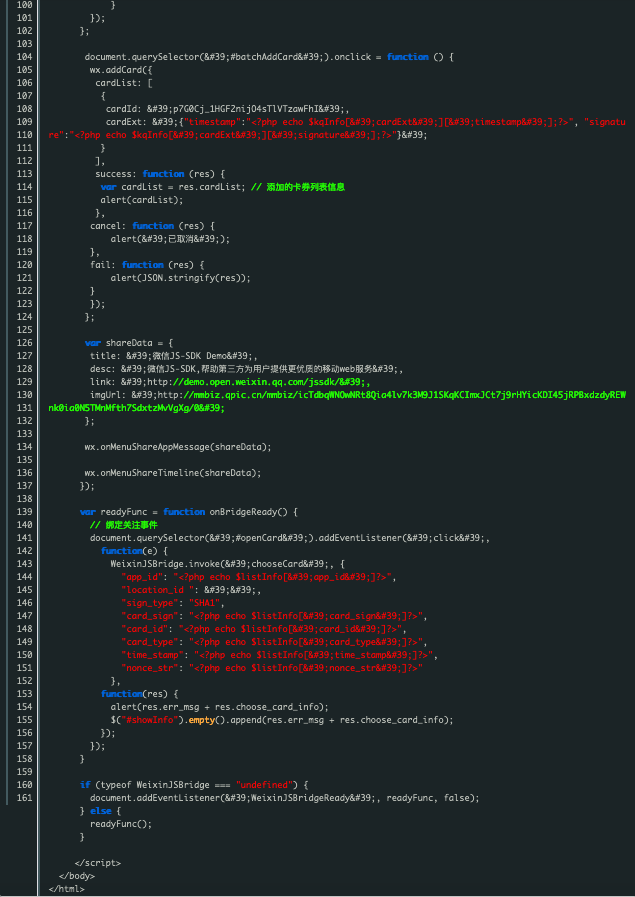Click the red "app_id" key
Image resolution: width=635 pixels, height=897 pixels.
pos(142,577)
